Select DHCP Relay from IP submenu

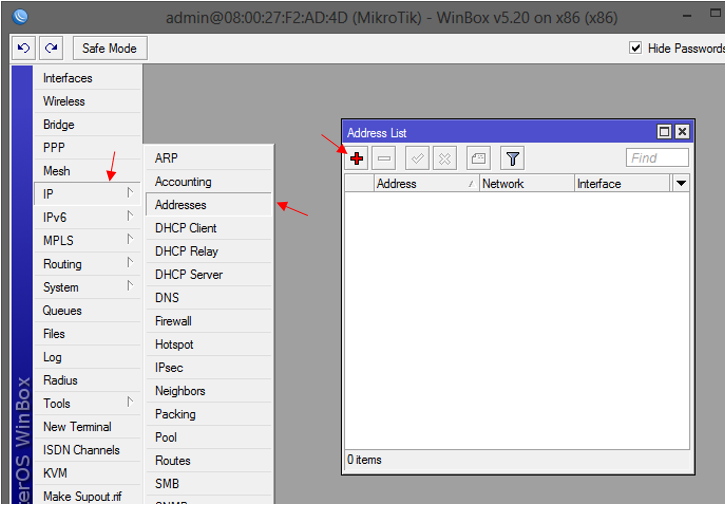[x=209, y=251]
